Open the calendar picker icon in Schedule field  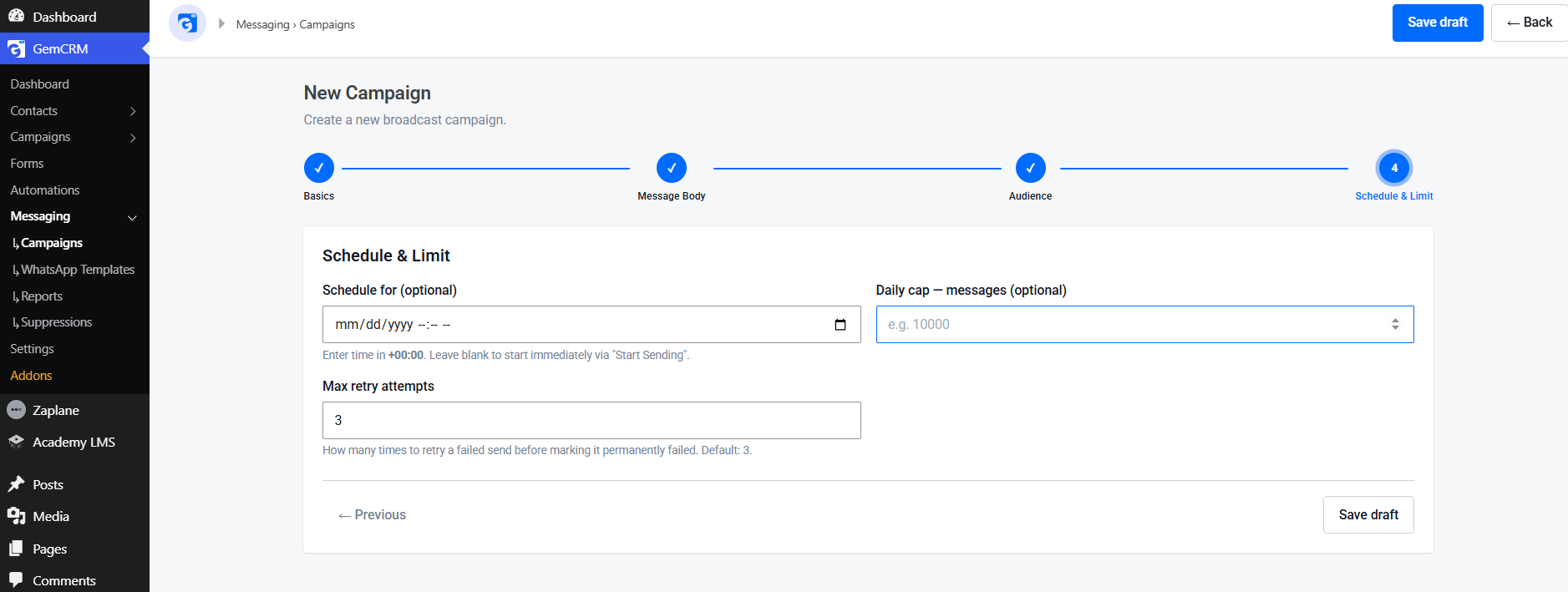pos(840,325)
